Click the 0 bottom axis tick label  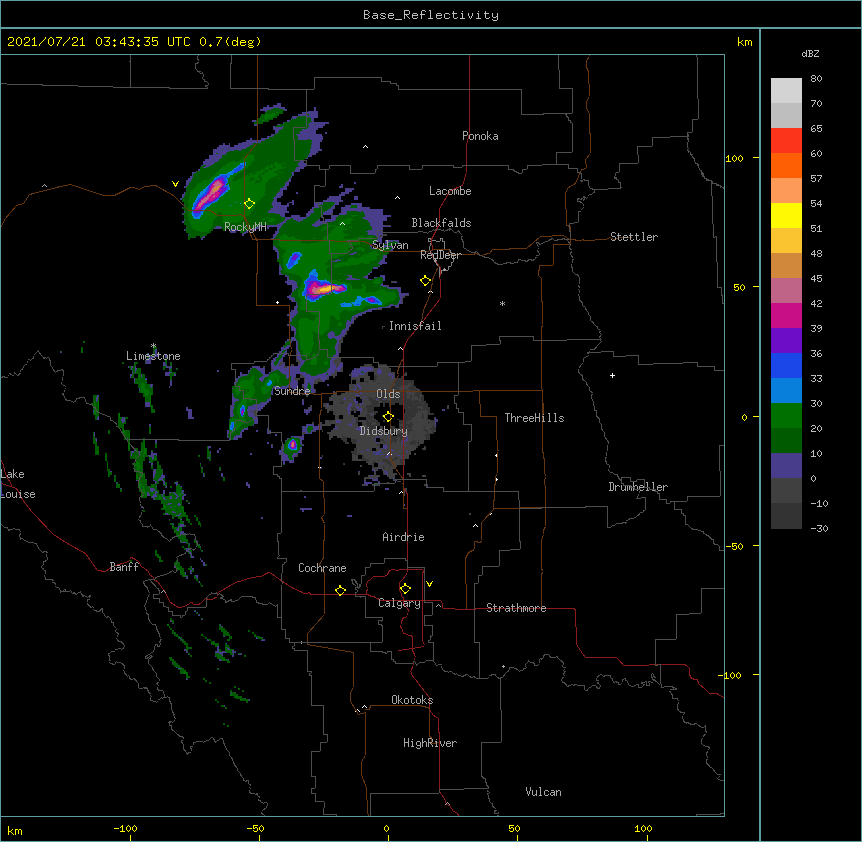[x=386, y=828]
